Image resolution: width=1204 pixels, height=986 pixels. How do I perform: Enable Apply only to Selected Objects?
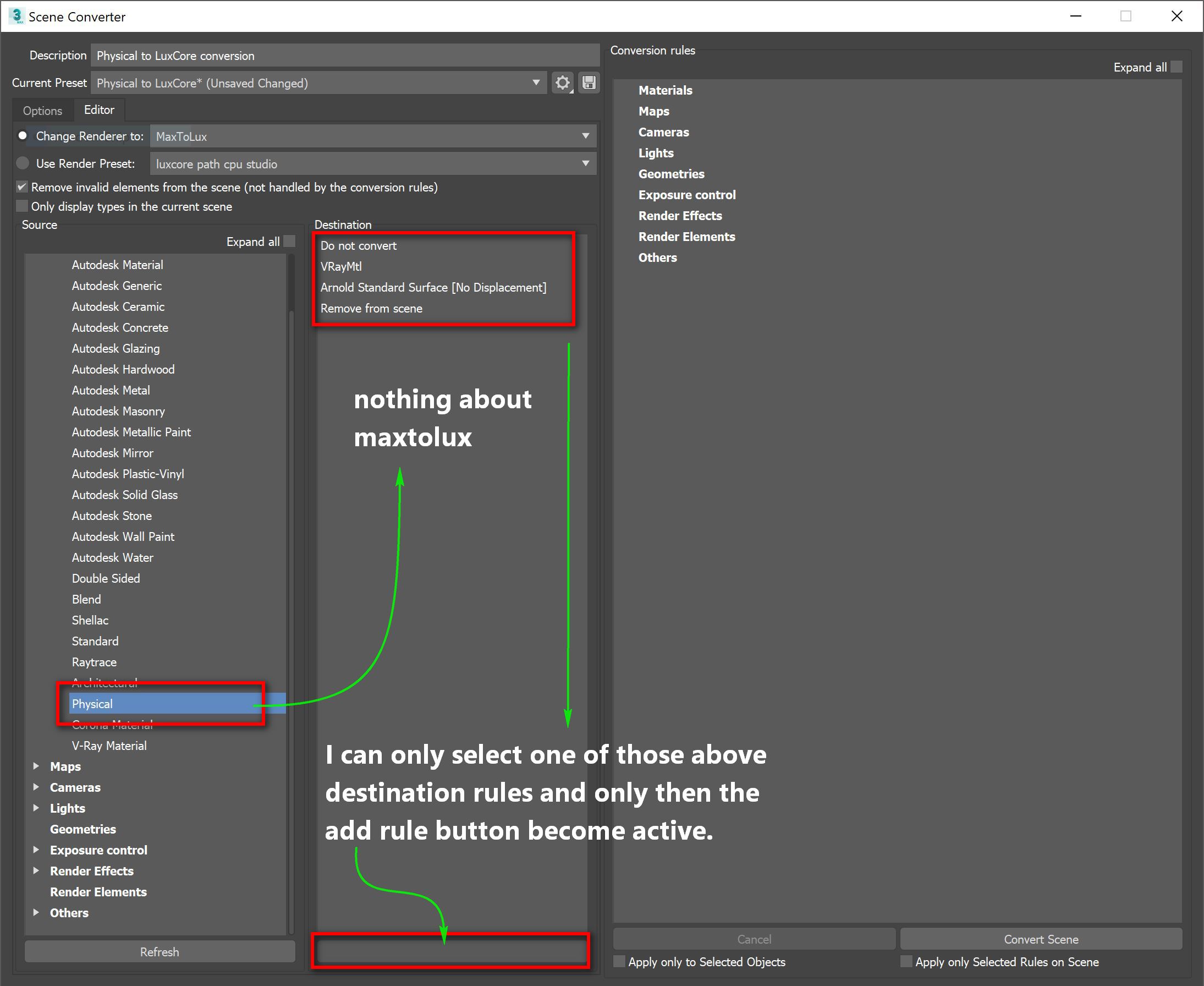tap(619, 962)
